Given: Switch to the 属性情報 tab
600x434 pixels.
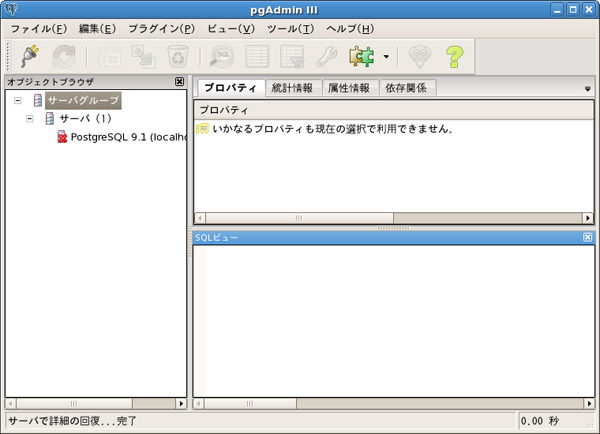Looking at the screenshot, I should click(x=350, y=88).
